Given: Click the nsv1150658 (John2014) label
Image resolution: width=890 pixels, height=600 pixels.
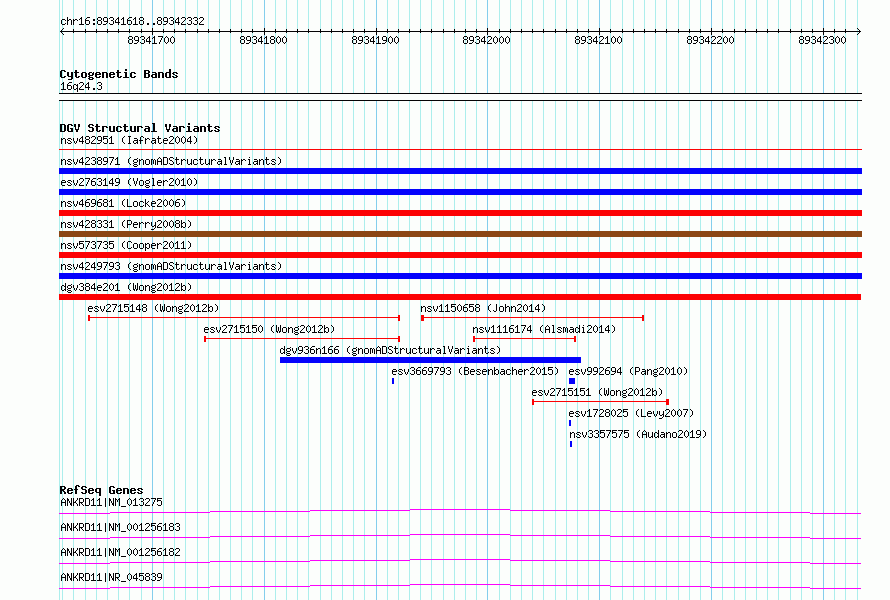Looking at the screenshot, I should (x=483, y=308).
